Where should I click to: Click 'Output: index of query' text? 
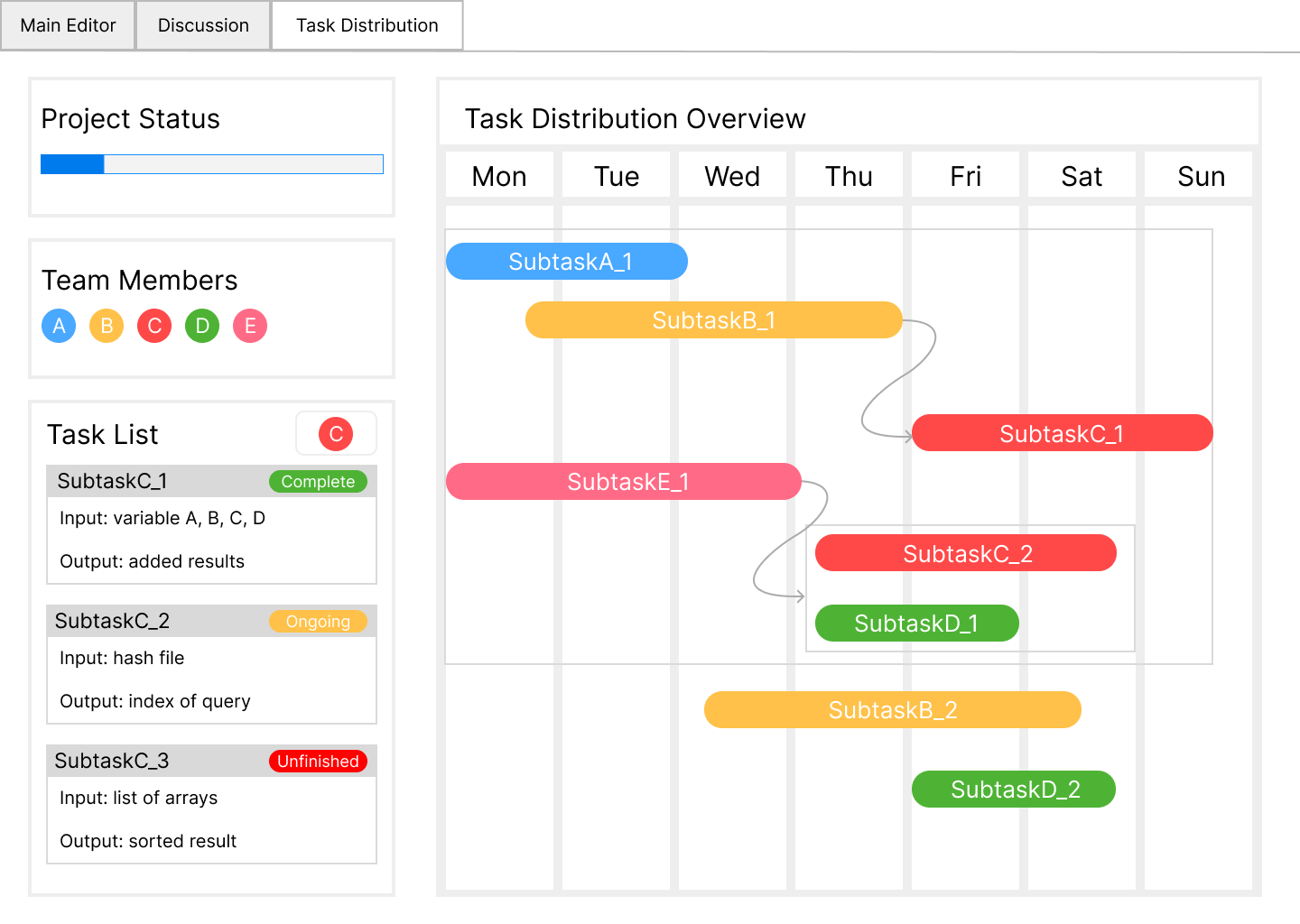click(x=155, y=701)
